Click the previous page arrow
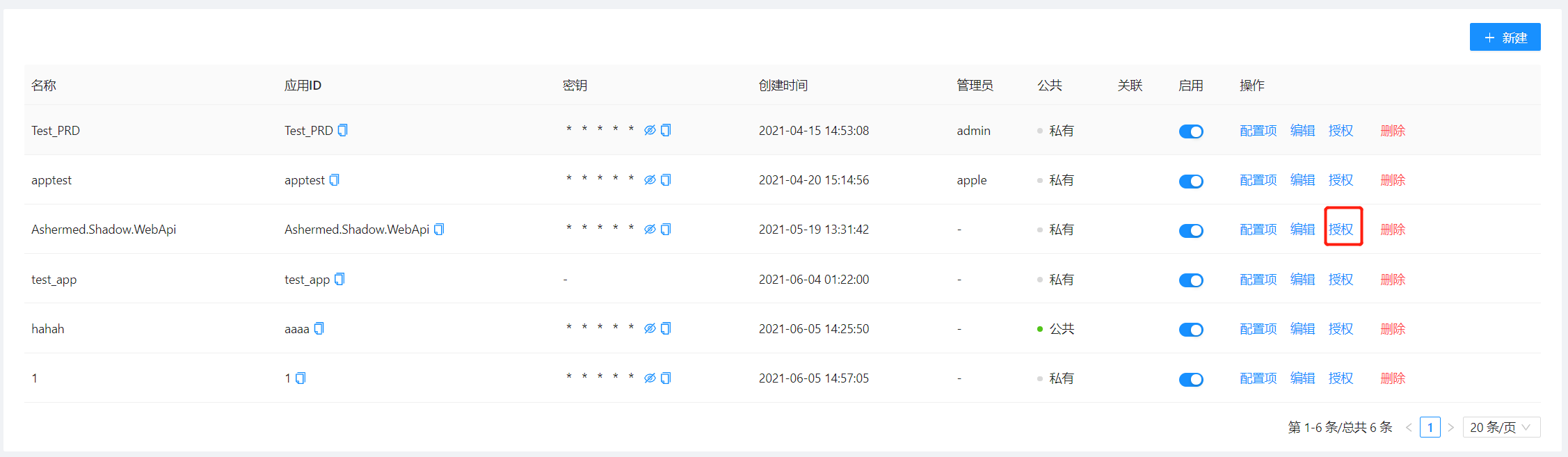Image resolution: width=1568 pixels, height=457 pixels. (x=1409, y=427)
